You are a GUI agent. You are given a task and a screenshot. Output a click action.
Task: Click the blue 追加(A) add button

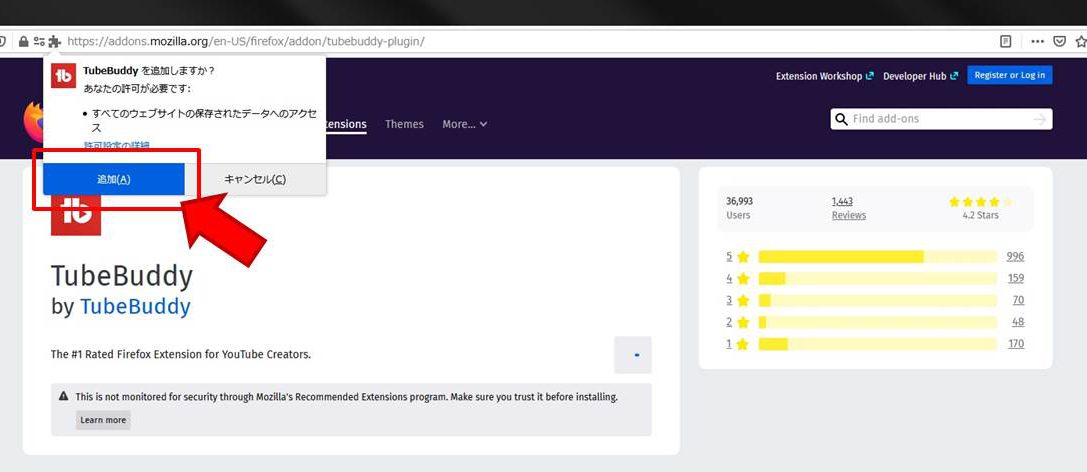pyautogui.click(x=114, y=180)
